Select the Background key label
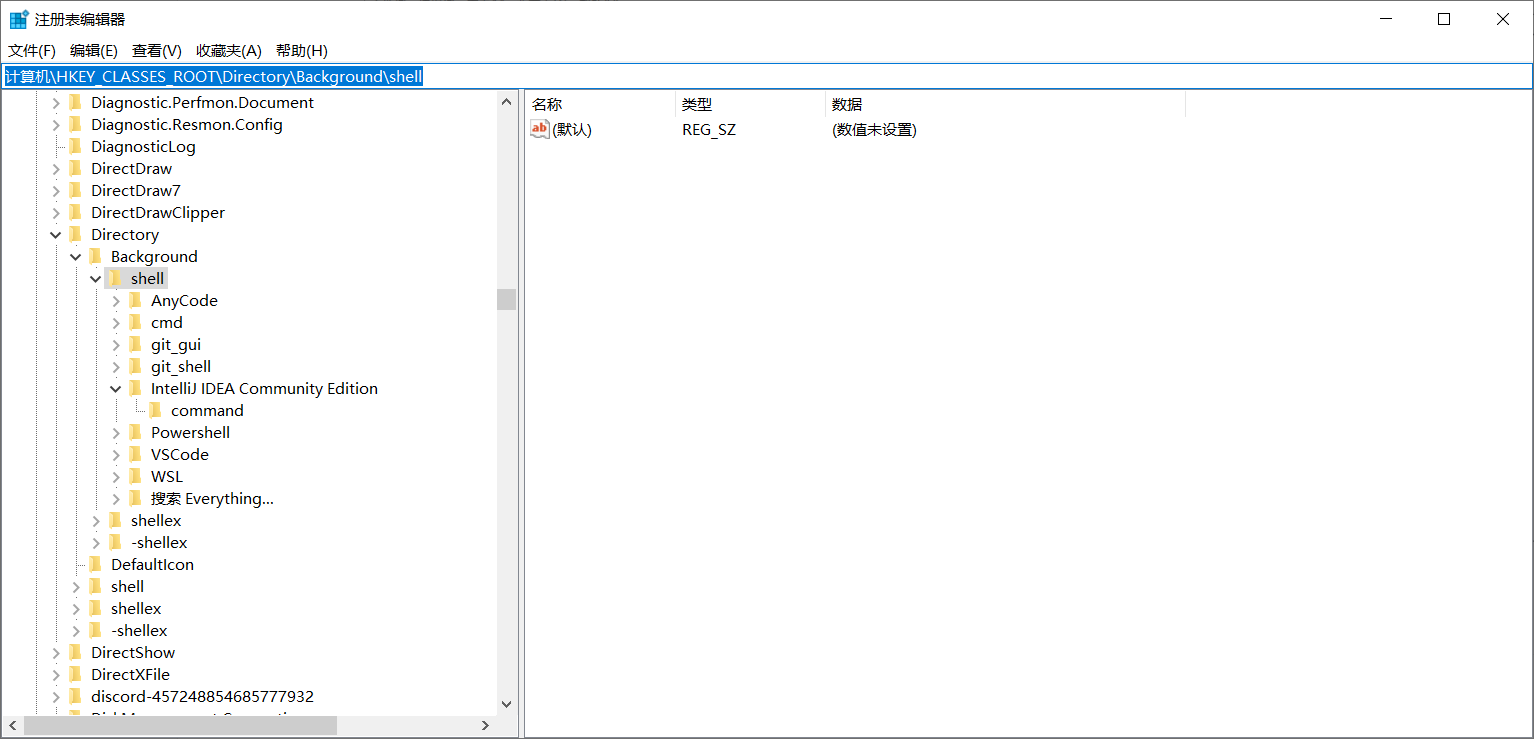 (x=154, y=257)
